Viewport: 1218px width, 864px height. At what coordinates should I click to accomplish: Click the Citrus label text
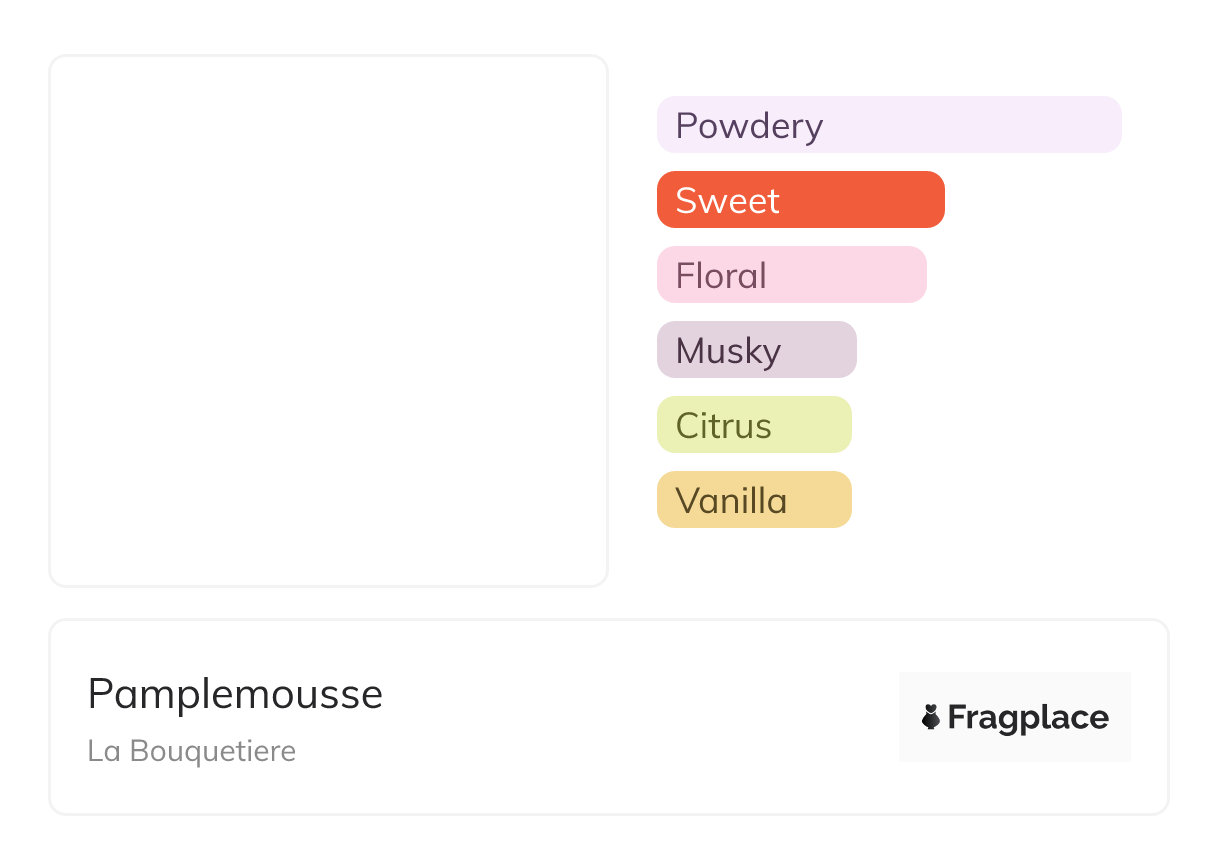coord(723,426)
